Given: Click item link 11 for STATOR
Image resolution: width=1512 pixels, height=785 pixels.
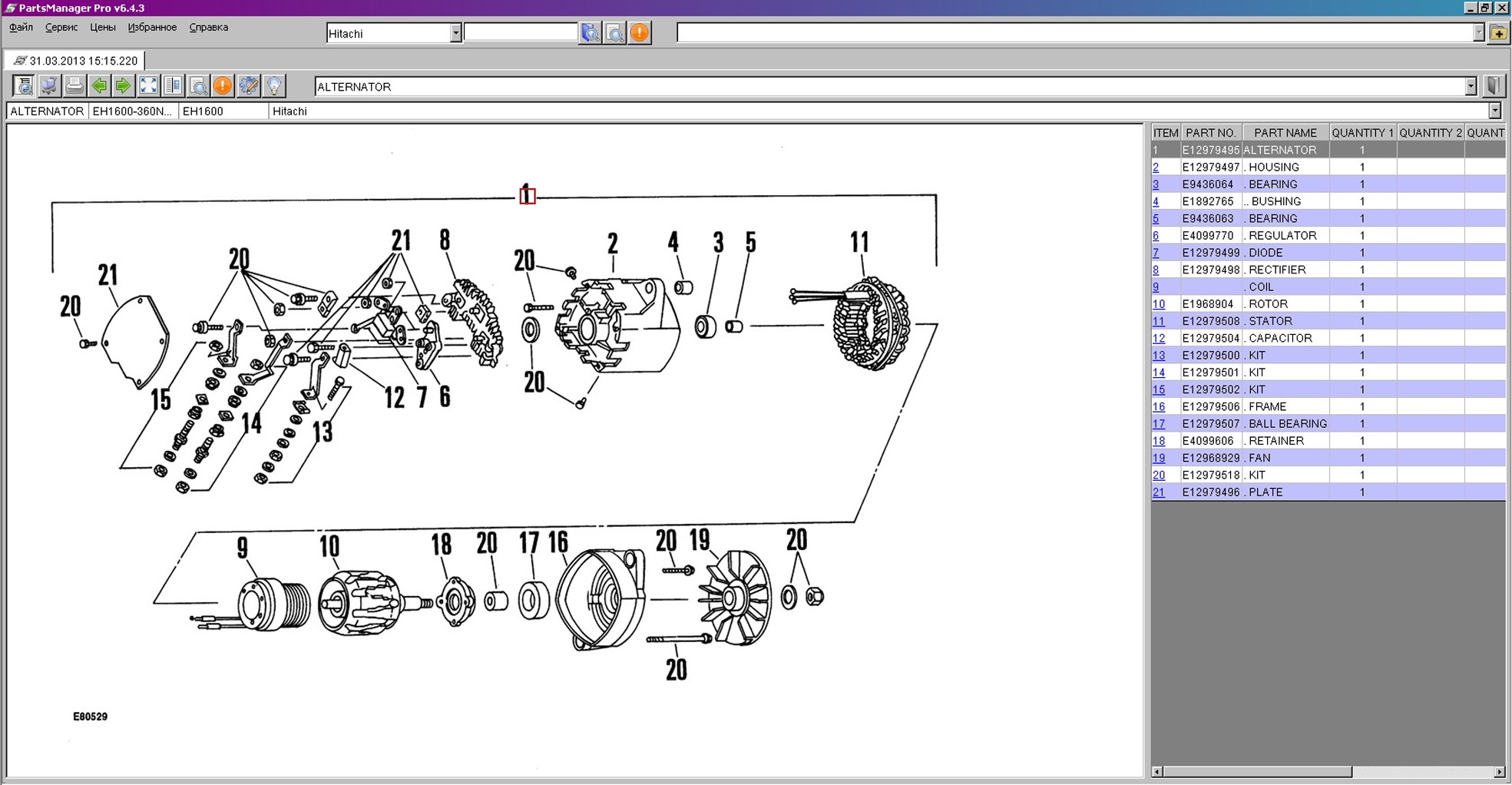Looking at the screenshot, I should click(x=1158, y=321).
